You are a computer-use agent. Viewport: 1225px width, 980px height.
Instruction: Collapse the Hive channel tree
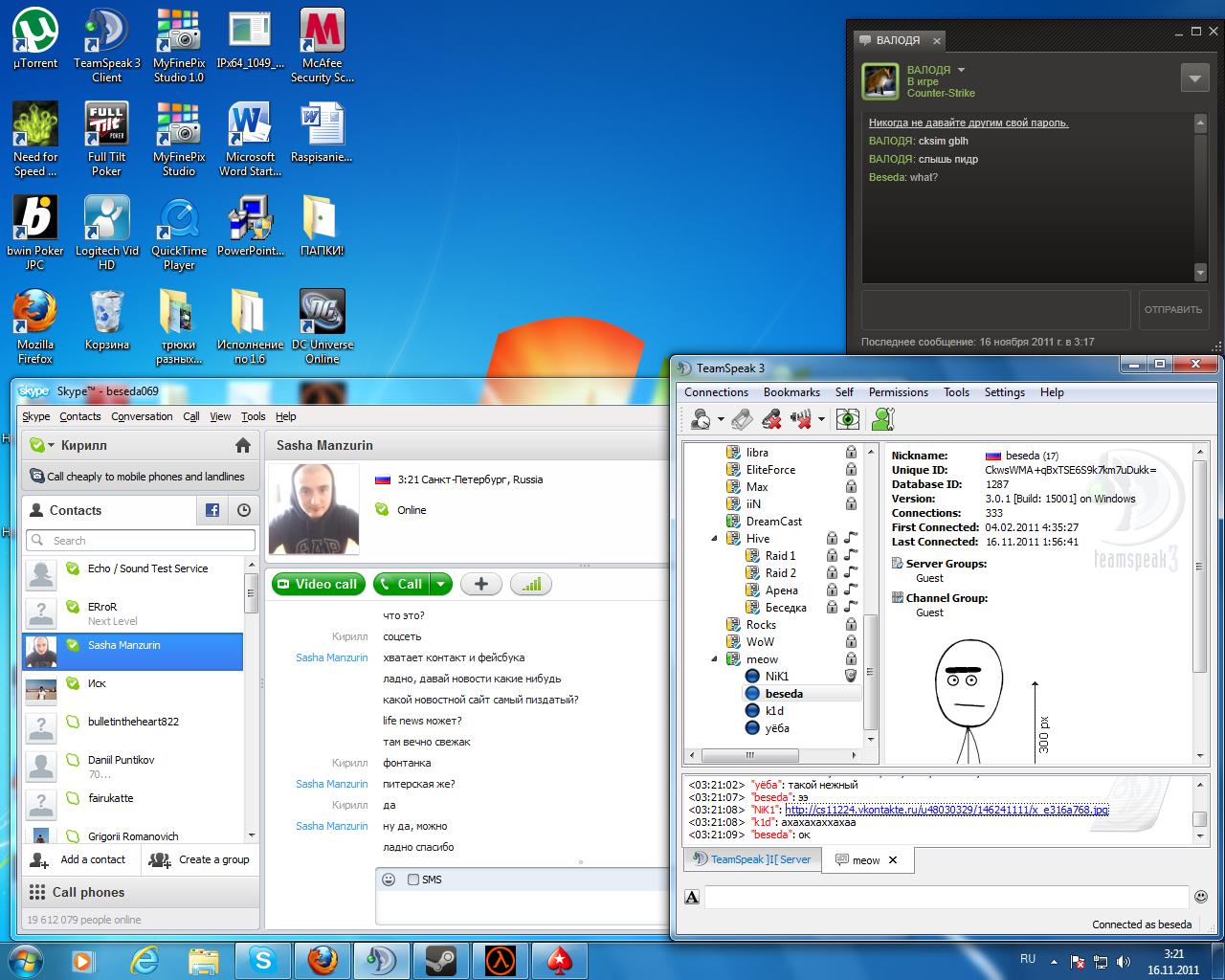(x=715, y=539)
